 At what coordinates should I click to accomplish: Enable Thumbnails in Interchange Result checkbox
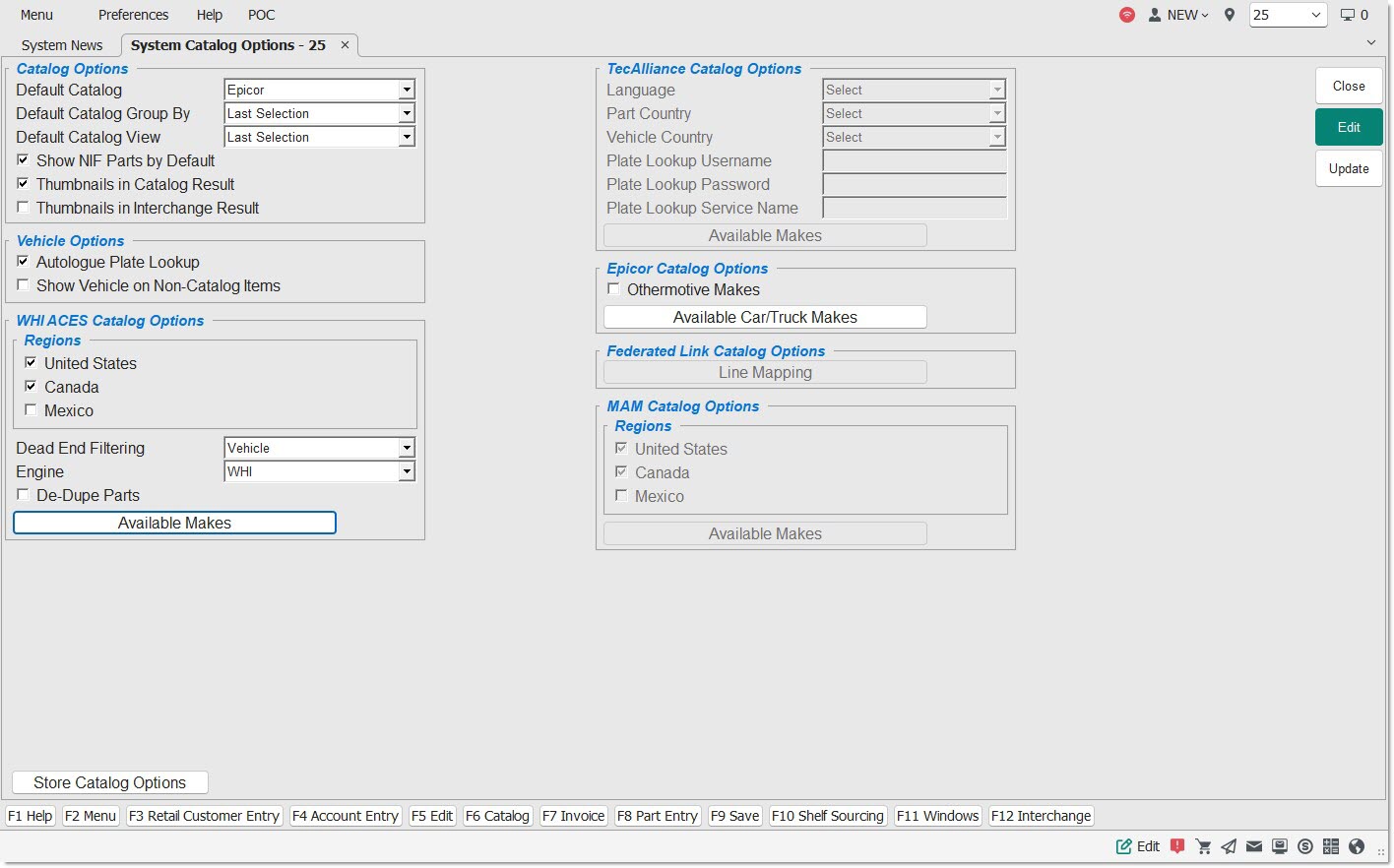point(24,208)
